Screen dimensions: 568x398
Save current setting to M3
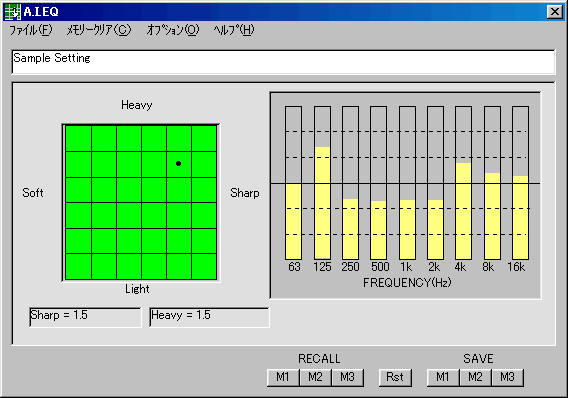[x=507, y=377]
